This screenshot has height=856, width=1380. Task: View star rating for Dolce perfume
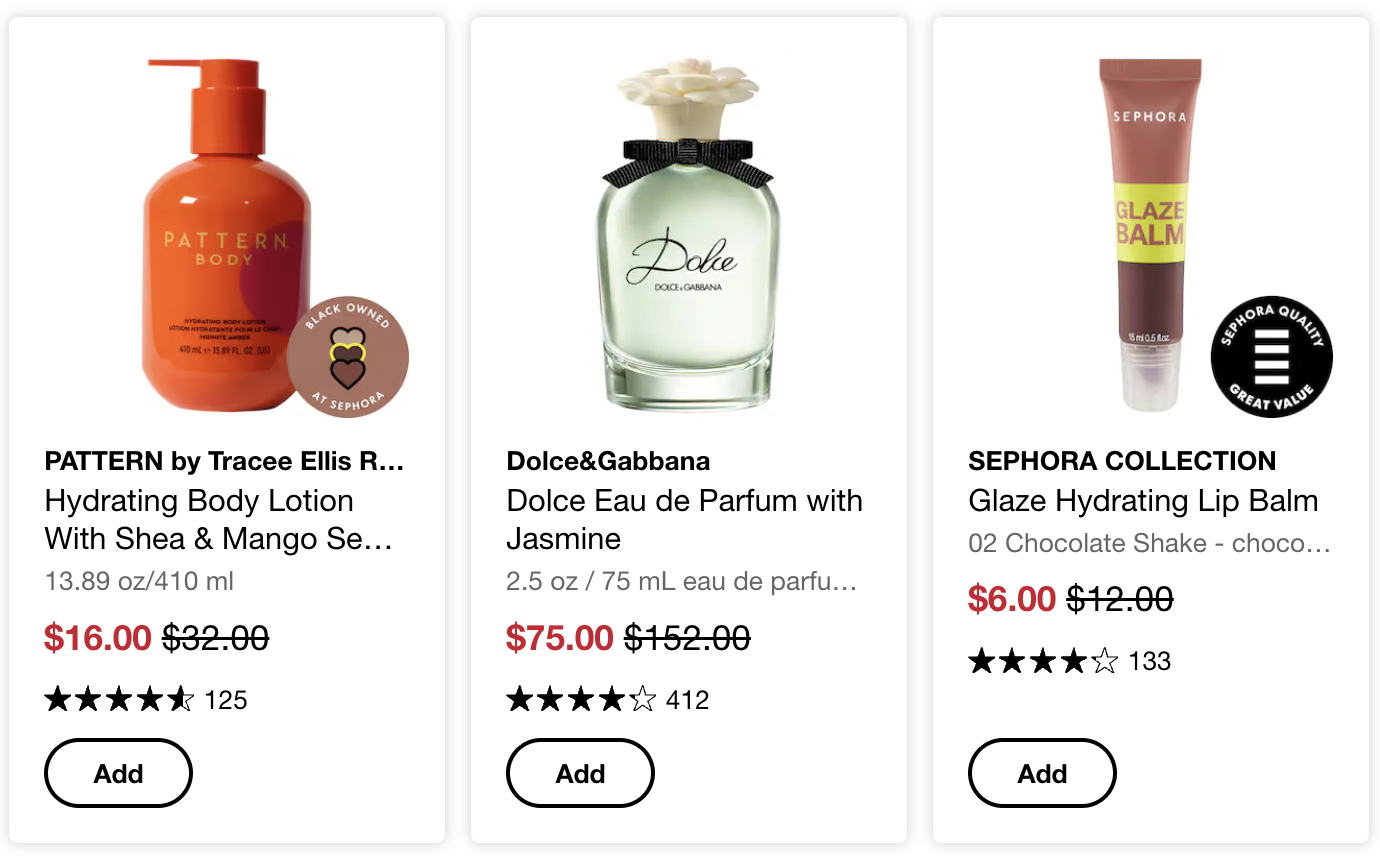[581, 700]
